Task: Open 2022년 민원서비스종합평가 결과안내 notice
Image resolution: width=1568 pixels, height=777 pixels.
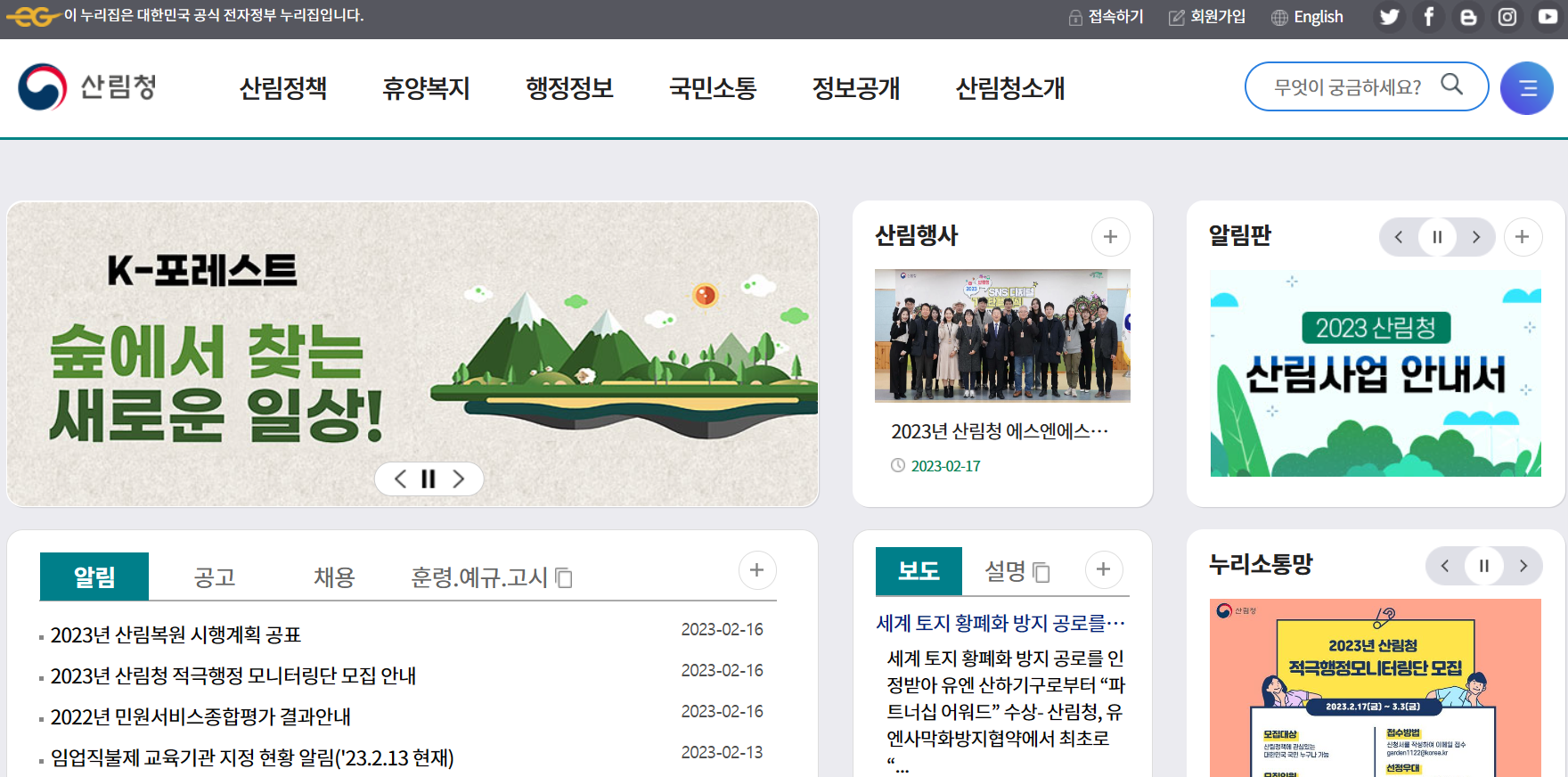Action: tap(200, 716)
